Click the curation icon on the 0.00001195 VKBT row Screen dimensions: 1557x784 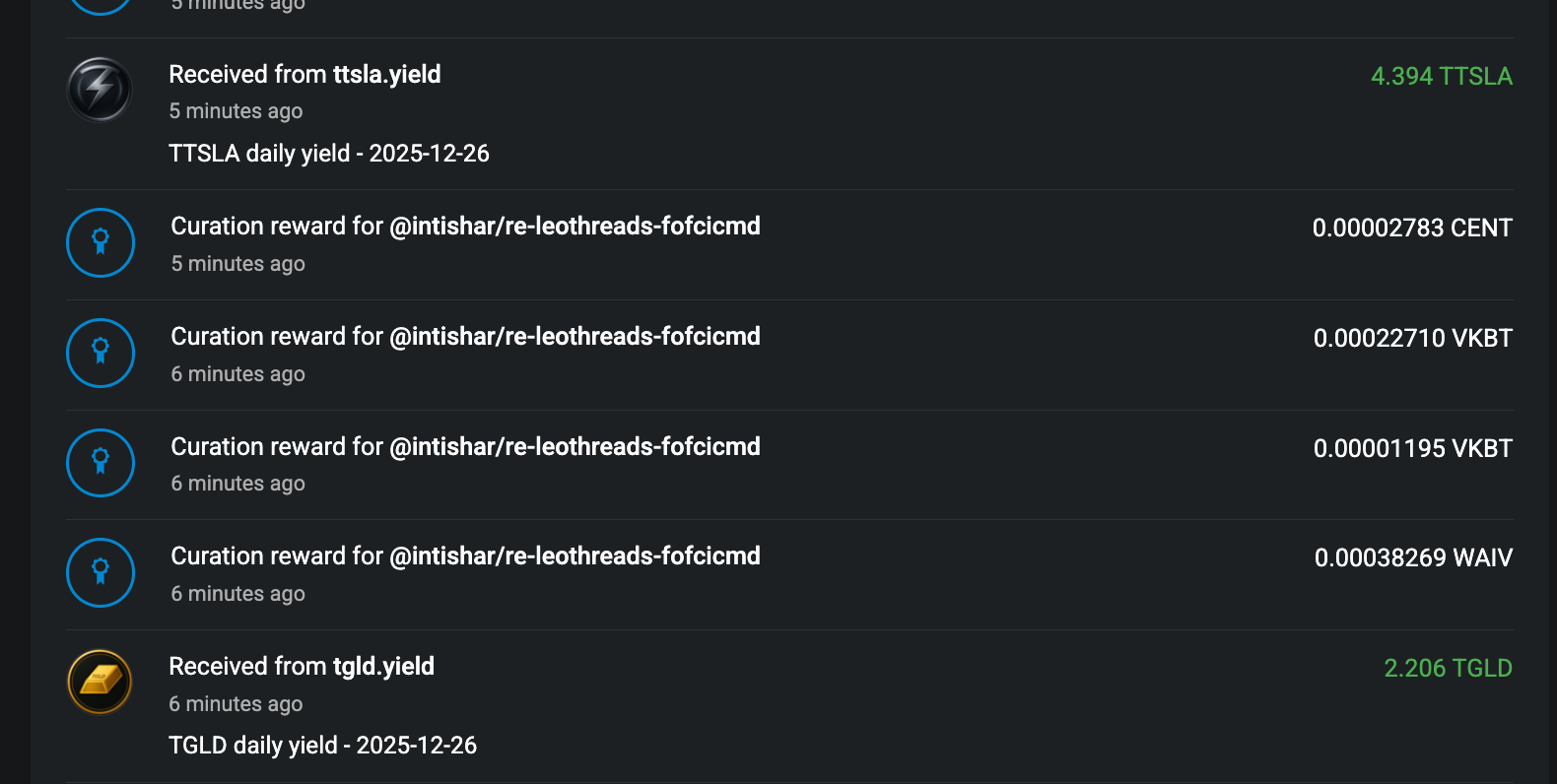click(x=101, y=463)
